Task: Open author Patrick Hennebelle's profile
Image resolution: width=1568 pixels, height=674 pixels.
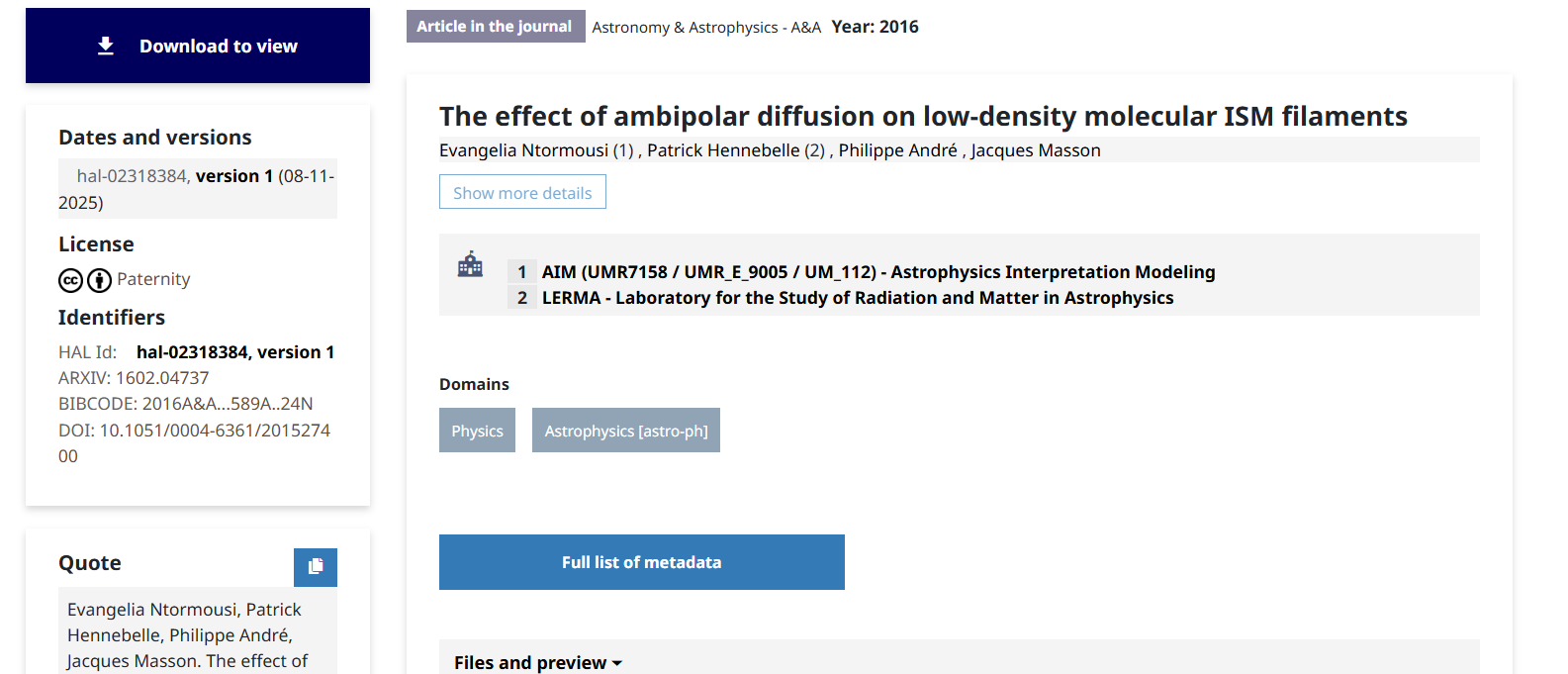Action: tap(722, 150)
